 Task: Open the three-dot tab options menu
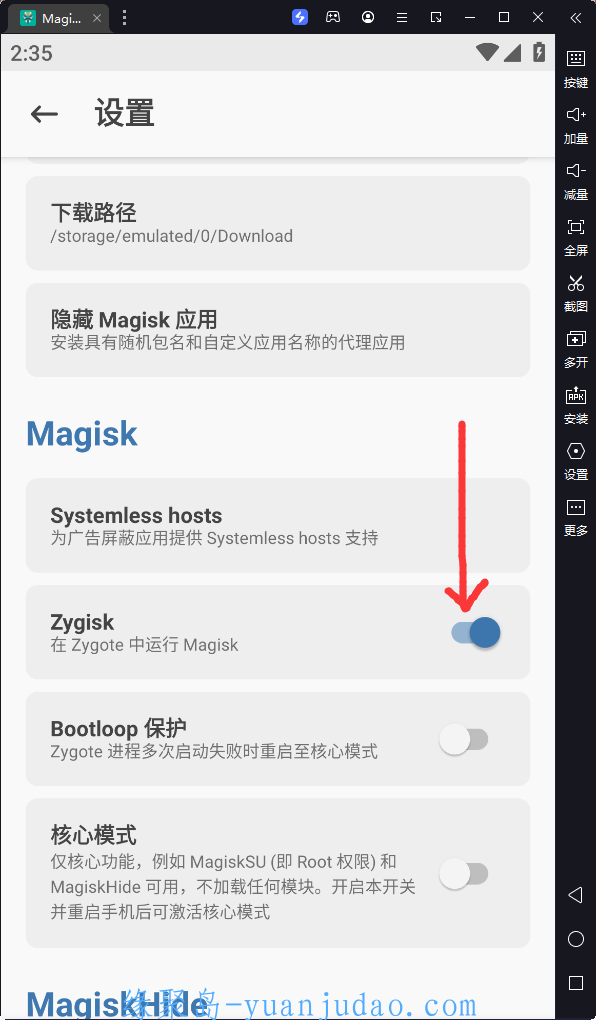tap(124, 18)
